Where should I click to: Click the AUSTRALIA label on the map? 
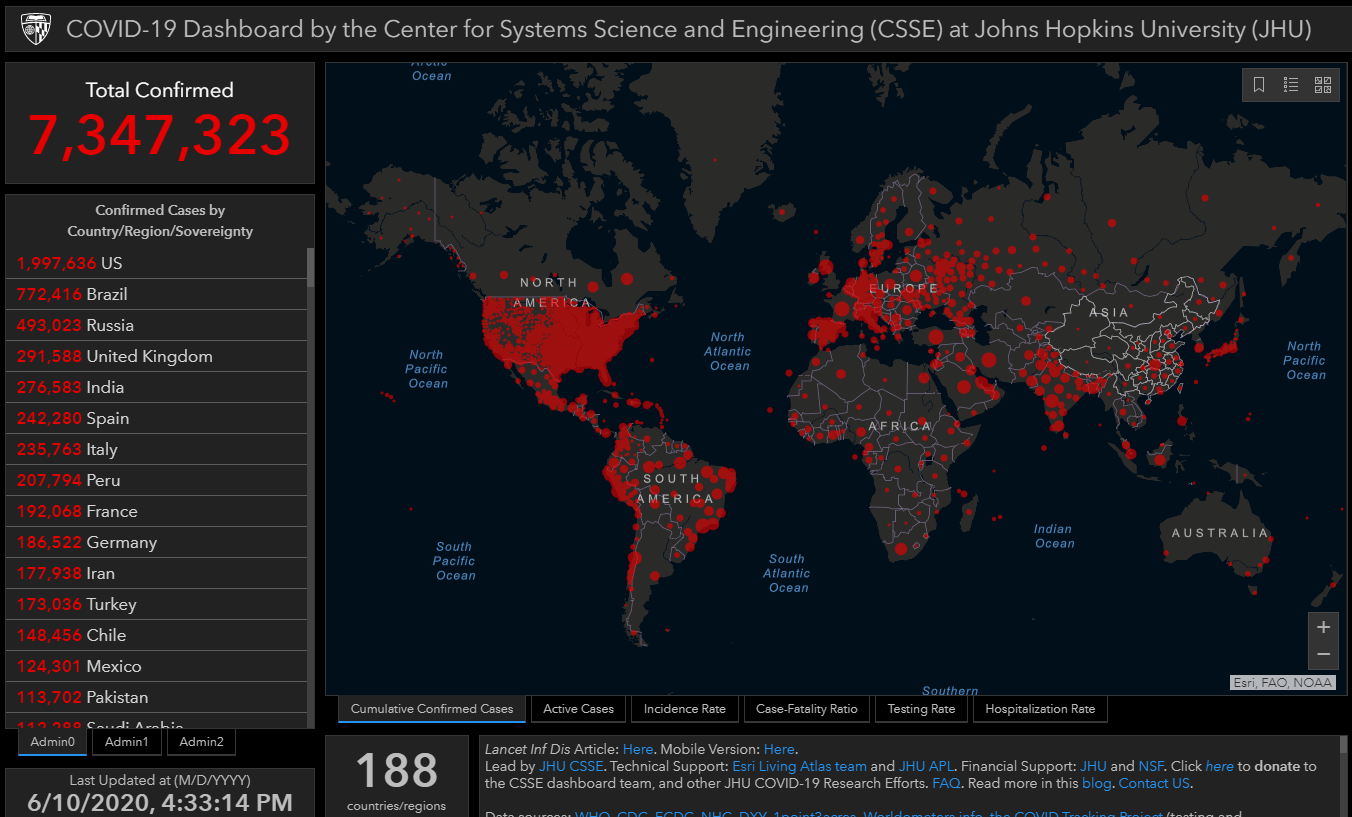[1220, 533]
